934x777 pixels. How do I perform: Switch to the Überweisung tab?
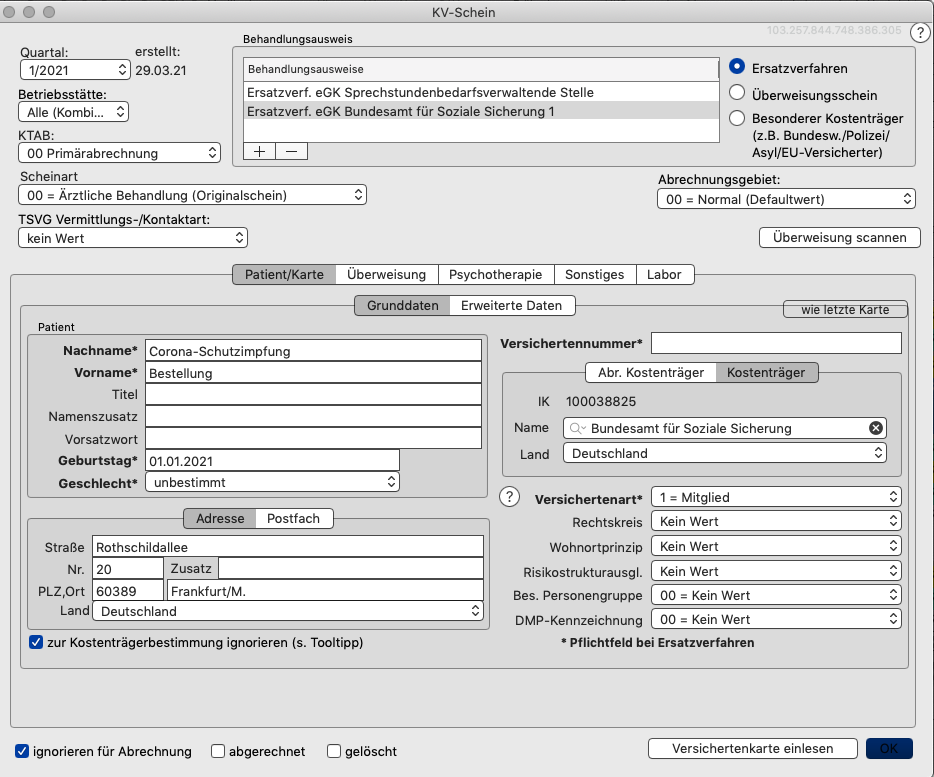(x=387, y=275)
